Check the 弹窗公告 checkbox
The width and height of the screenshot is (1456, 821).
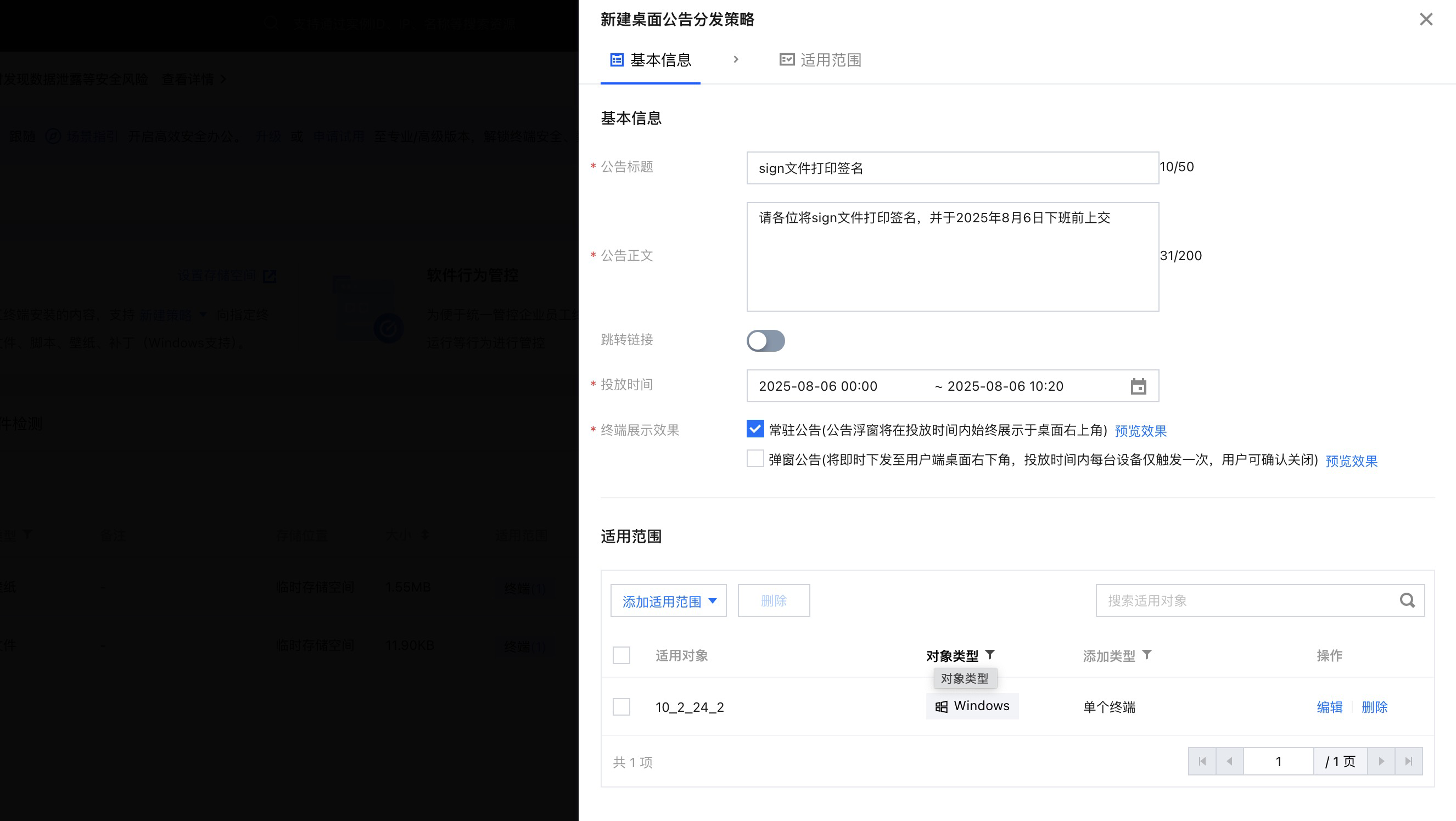point(755,459)
